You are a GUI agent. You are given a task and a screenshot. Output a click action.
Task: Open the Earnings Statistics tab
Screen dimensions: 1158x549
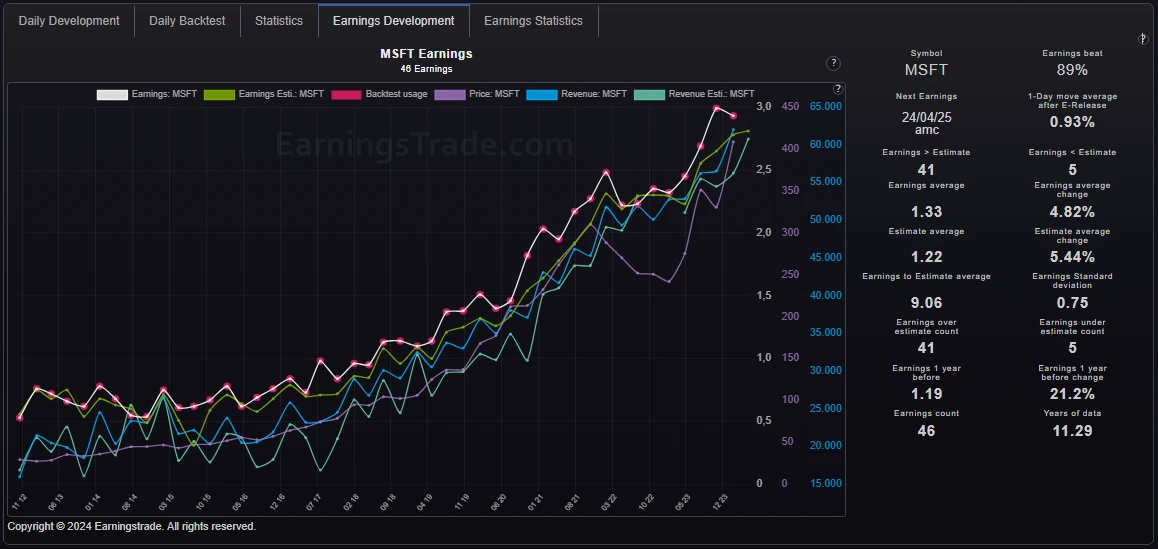tap(533, 21)
